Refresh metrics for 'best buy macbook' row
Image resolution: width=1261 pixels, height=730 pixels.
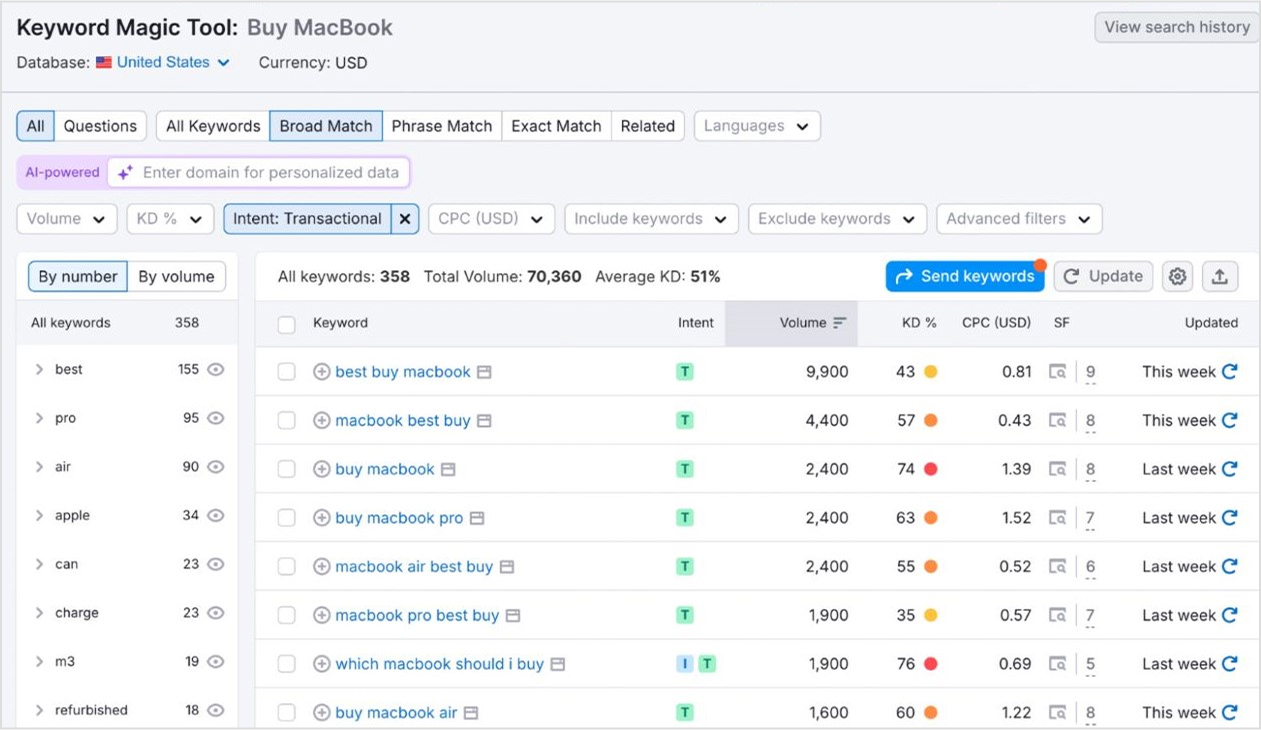coord(1230,371)
